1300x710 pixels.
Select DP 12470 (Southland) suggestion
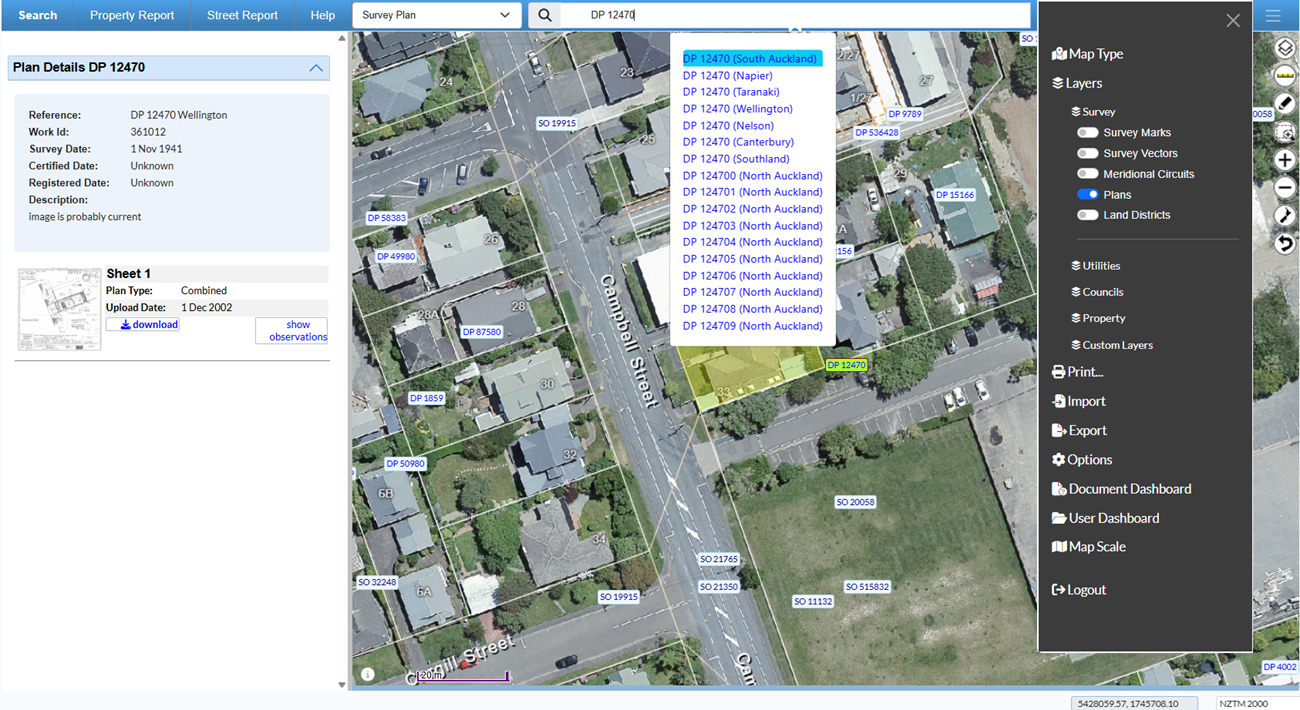tap(736, 159)
